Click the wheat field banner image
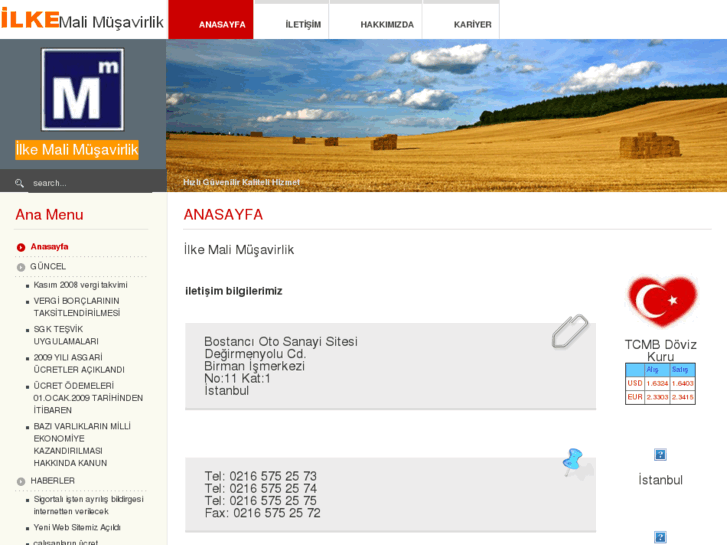 446,115
